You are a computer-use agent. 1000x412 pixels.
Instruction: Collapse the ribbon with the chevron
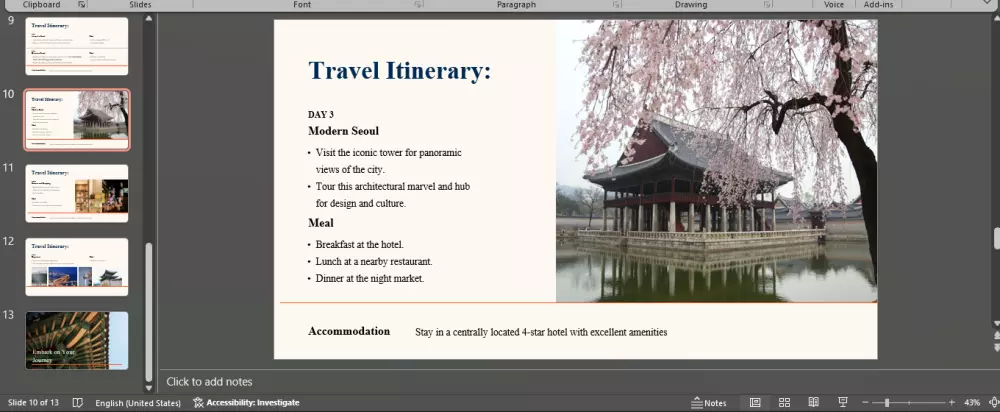tap(987, 4)
